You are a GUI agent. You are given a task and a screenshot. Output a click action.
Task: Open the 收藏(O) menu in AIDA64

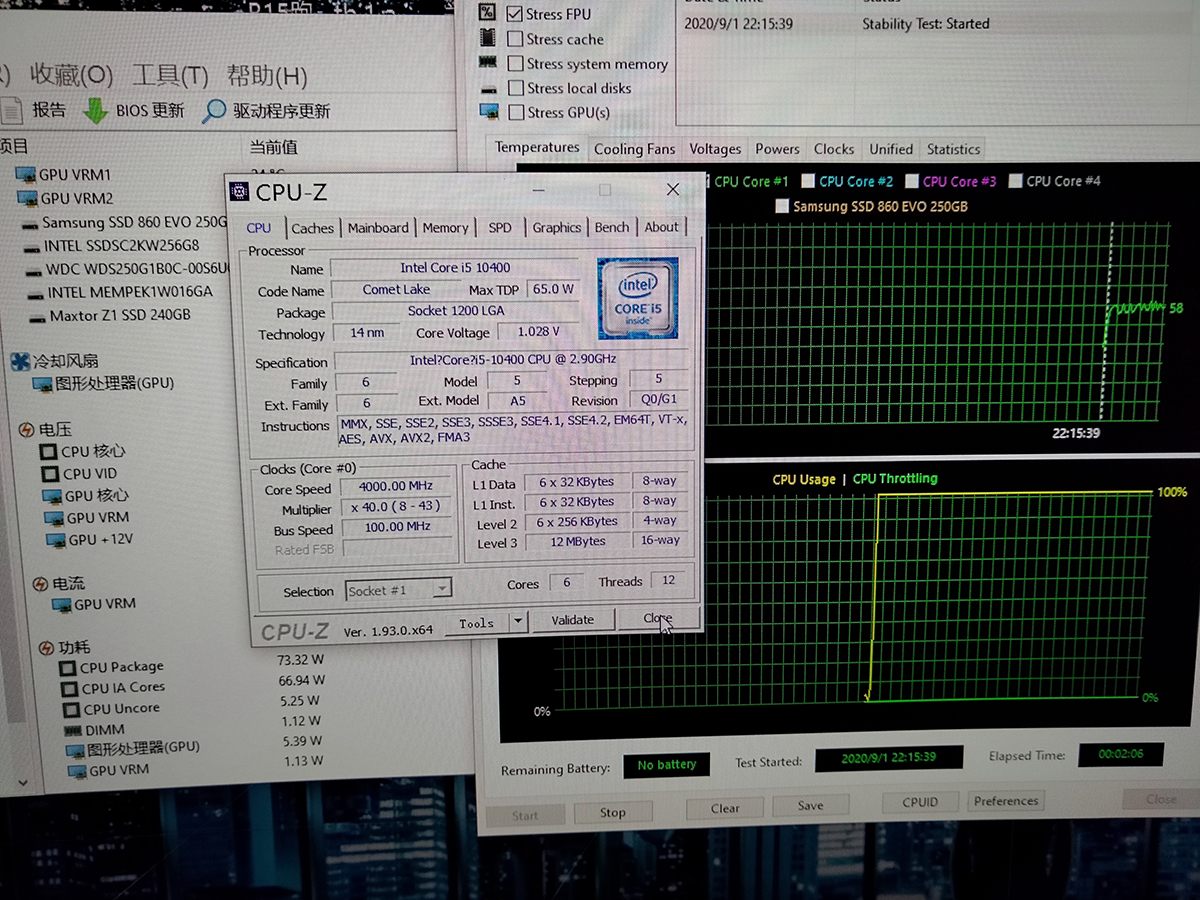point(71,75)
